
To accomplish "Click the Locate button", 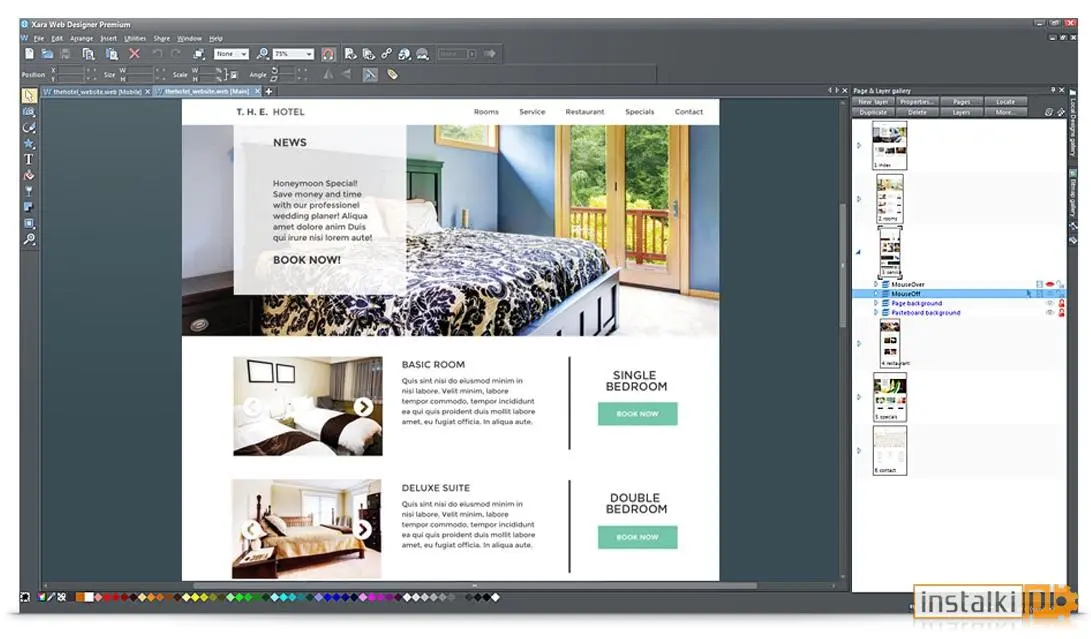I will click(x=1005, y=102).
